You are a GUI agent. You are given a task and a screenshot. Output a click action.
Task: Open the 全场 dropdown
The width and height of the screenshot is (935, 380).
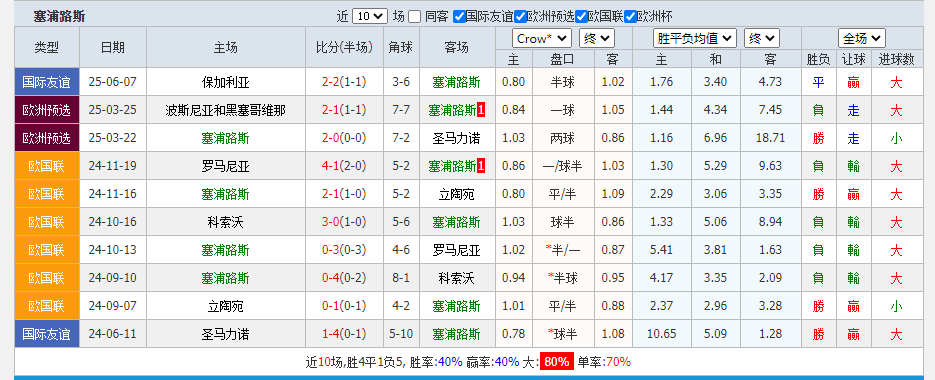tap(862, 39)
